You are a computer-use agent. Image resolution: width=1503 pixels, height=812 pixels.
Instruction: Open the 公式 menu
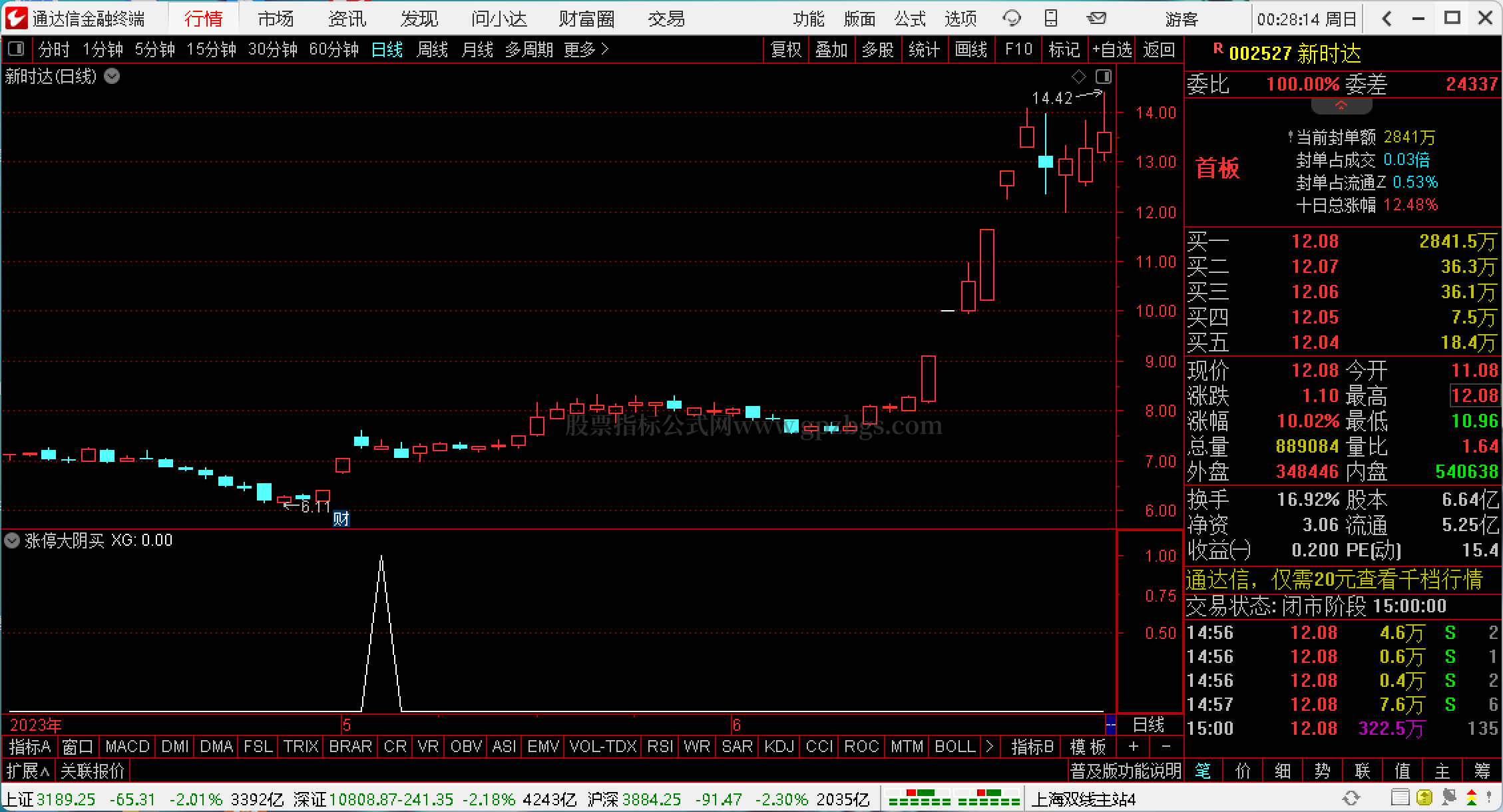click(x=910, y=19)
